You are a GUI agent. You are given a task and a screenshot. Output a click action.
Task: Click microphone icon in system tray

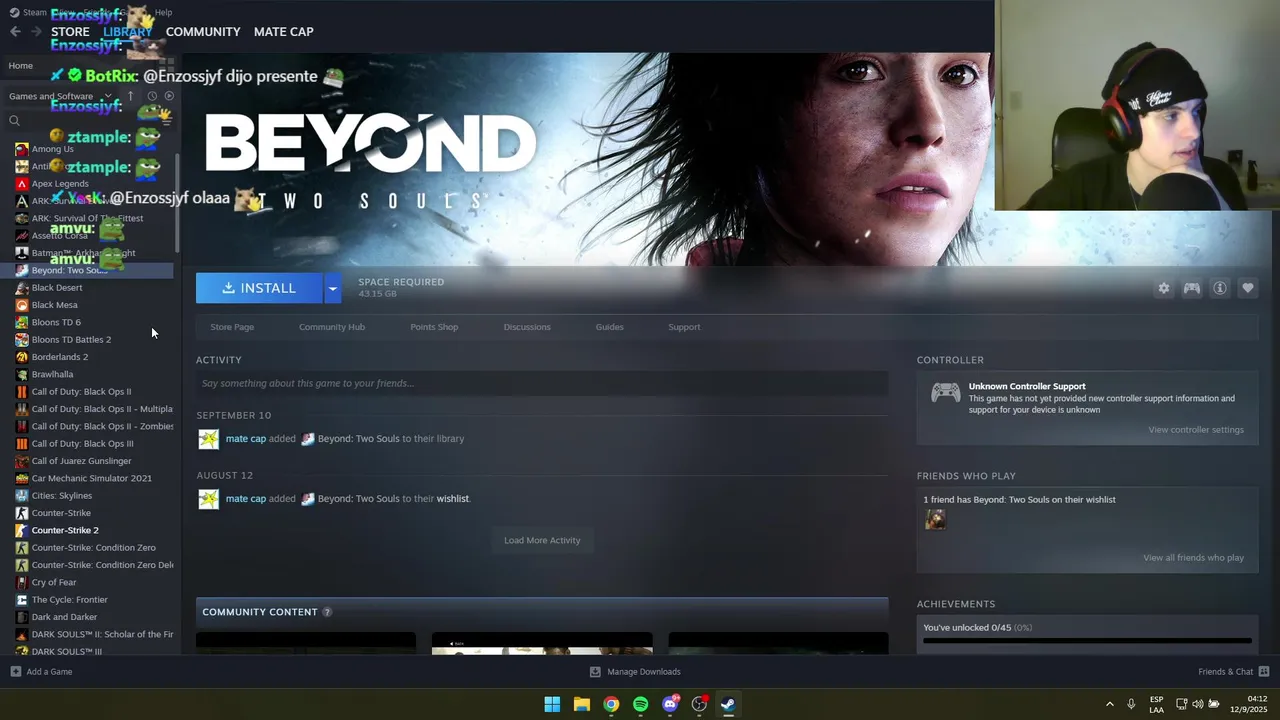tap(1131, 704)
